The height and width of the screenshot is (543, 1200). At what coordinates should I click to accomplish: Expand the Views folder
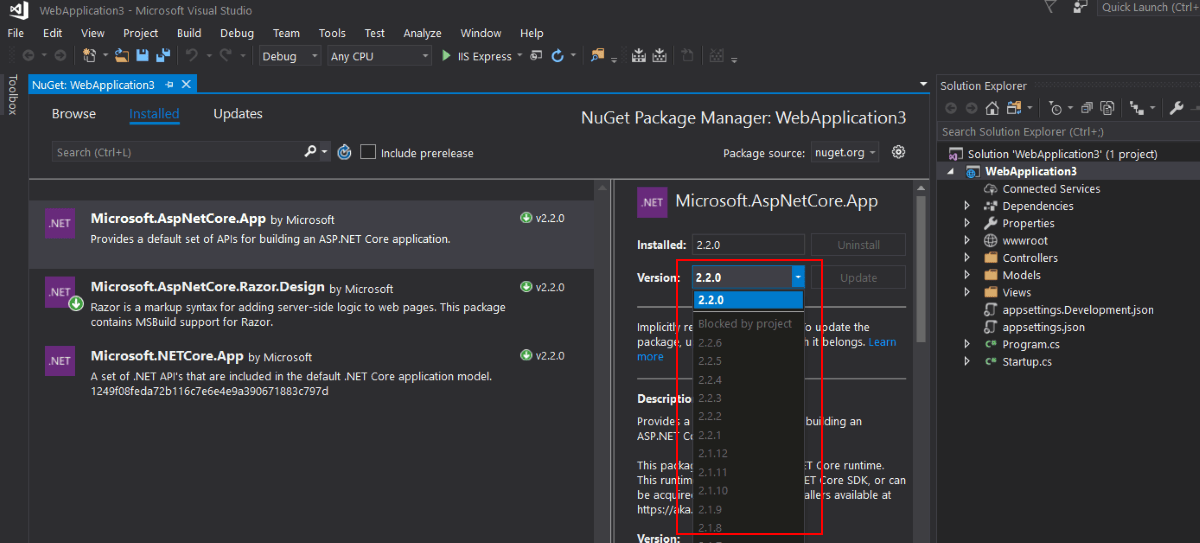pyautogui.click(x=967, y=292)
